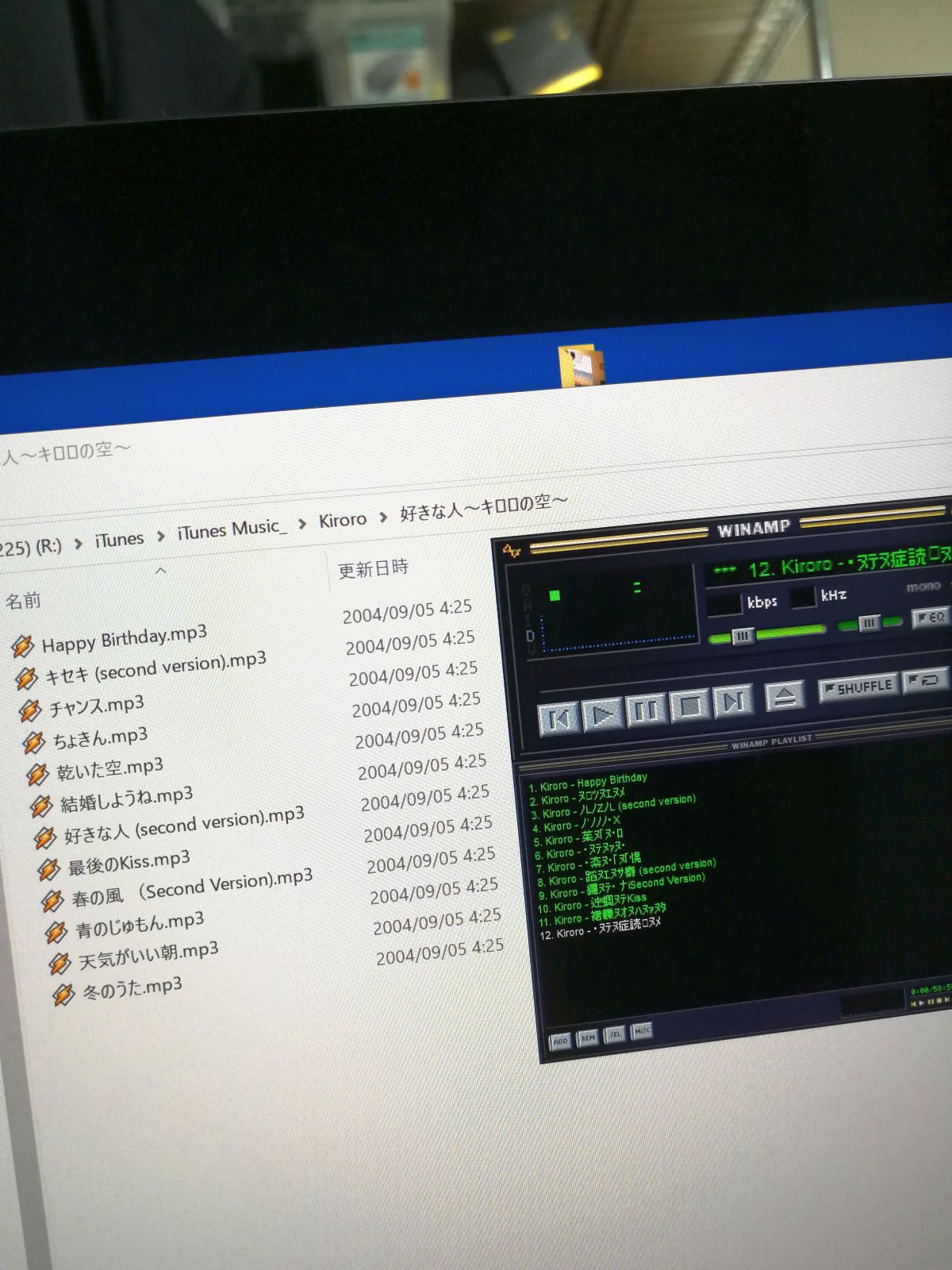Click the Winamp previous track button
Screen dimensions: 952x1270
point(559,719)
